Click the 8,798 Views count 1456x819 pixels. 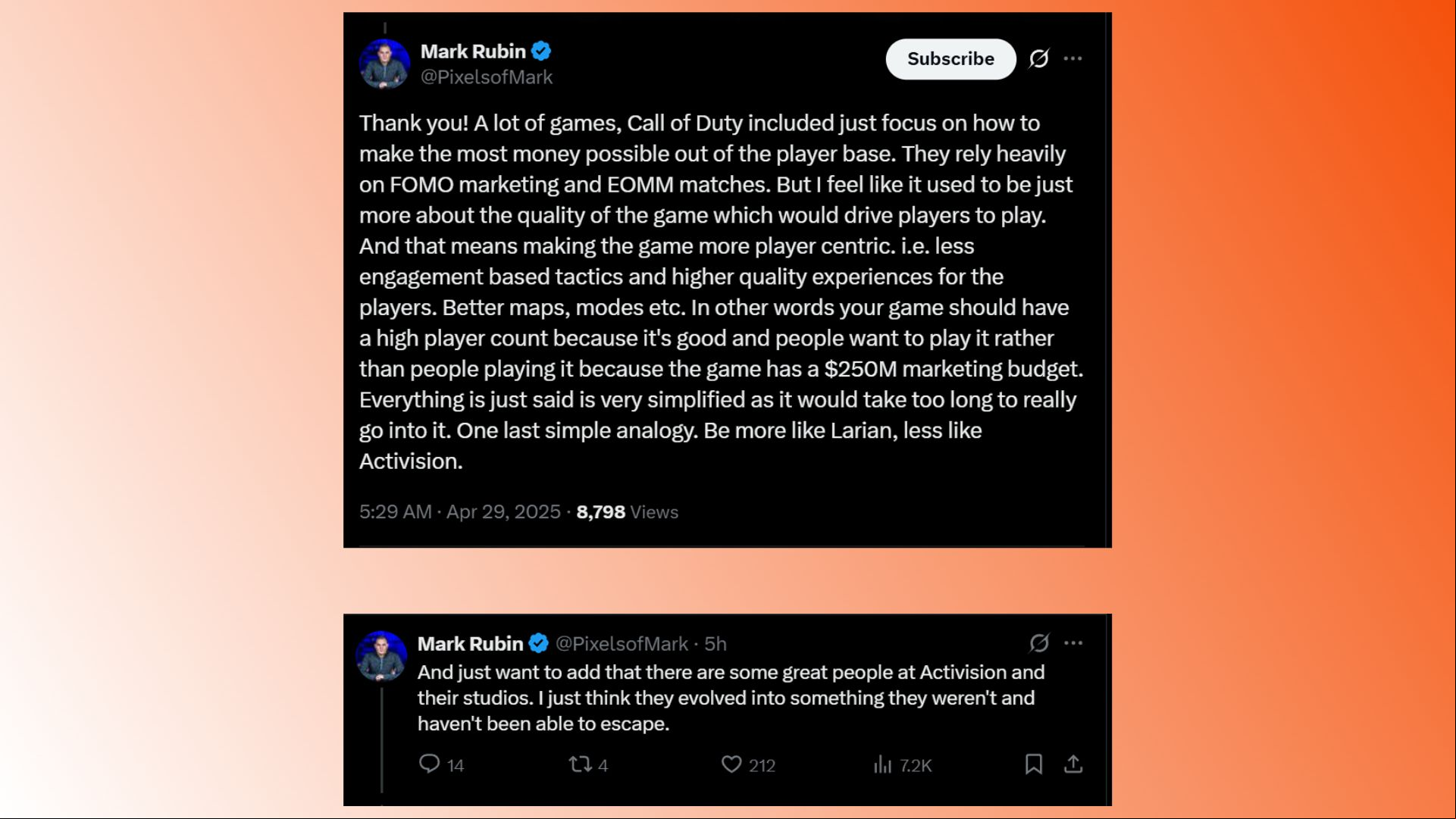[627, 512]
